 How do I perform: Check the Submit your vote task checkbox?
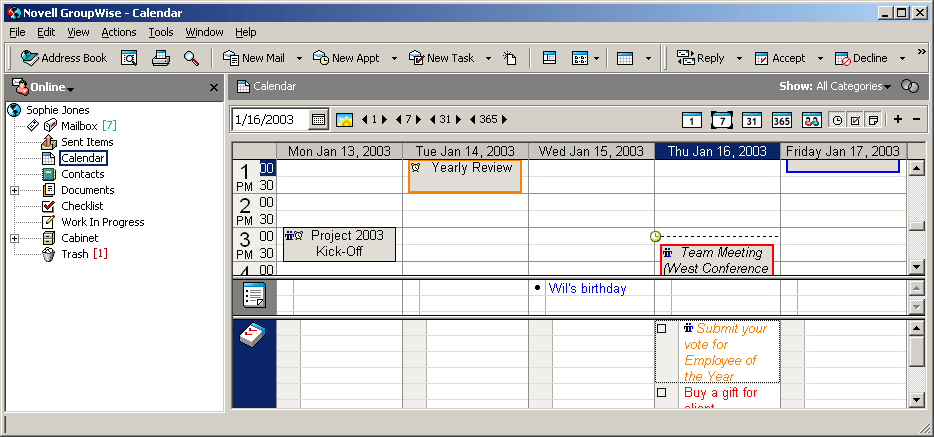[661, 329]
